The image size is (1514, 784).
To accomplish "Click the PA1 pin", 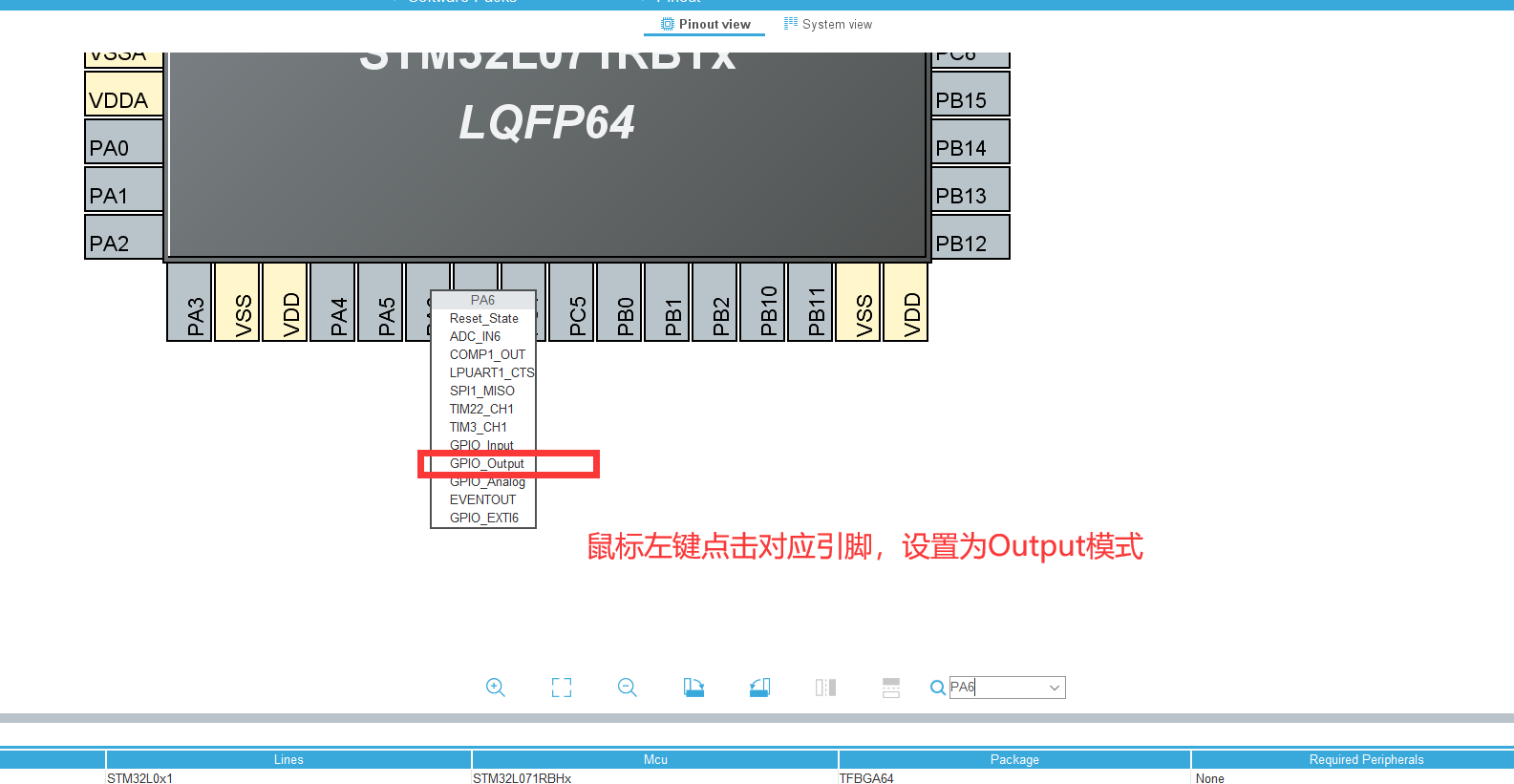I will [124, 189].
